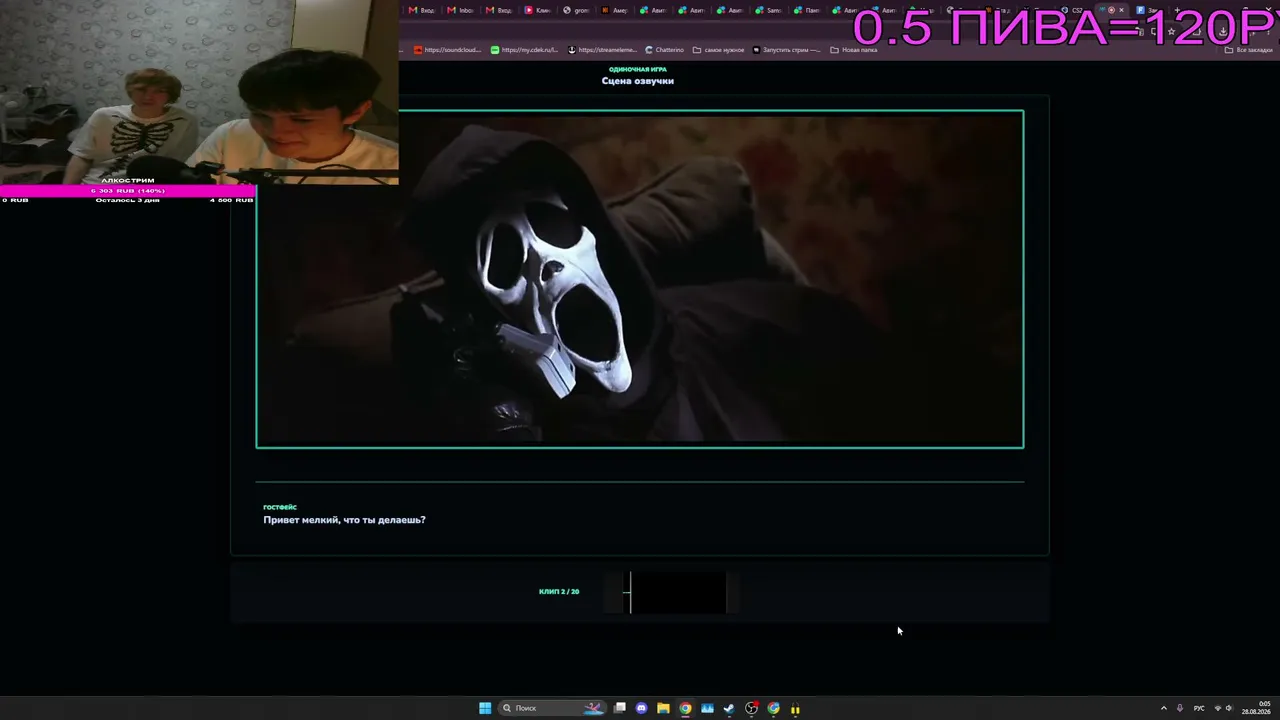The image size is (1280, 720).
Task: Expand the самое нужное bookmark folder
Action: point(719,50)
